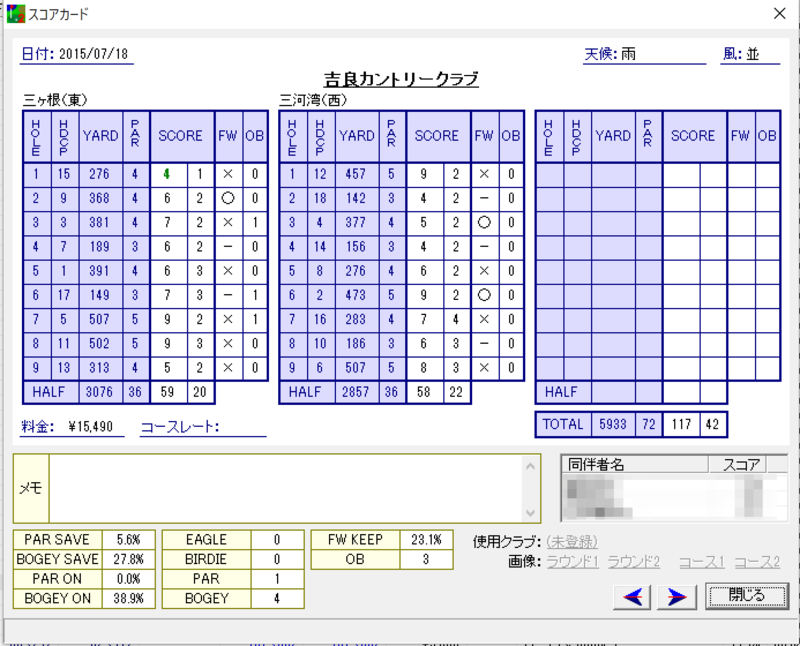Click inside the メモ text area
Viewport: 800px width, 646px height.
click(x=285, y=488)
